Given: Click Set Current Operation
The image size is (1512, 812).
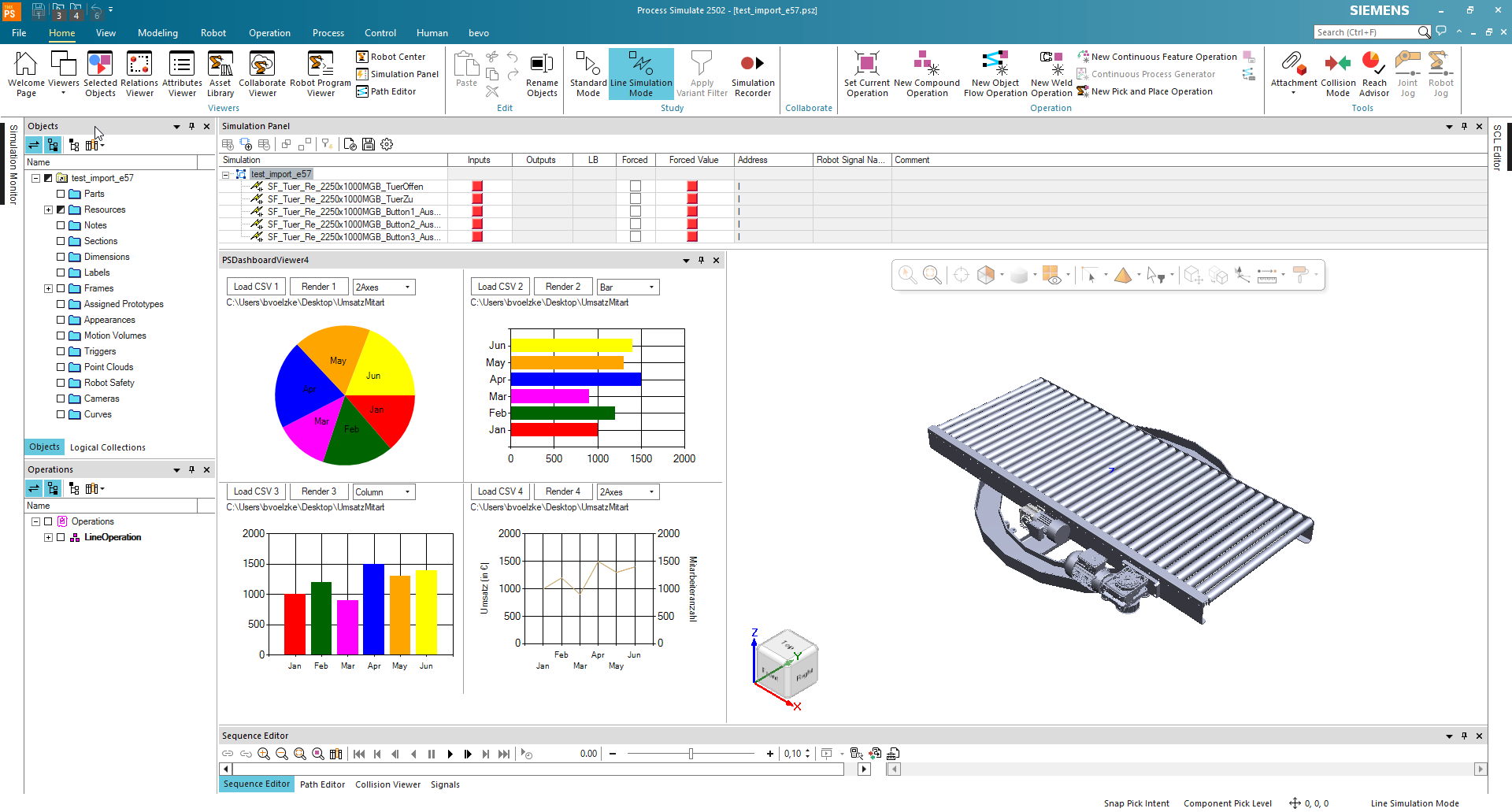Looking at the screenshot, I should [x=867, y=74].
